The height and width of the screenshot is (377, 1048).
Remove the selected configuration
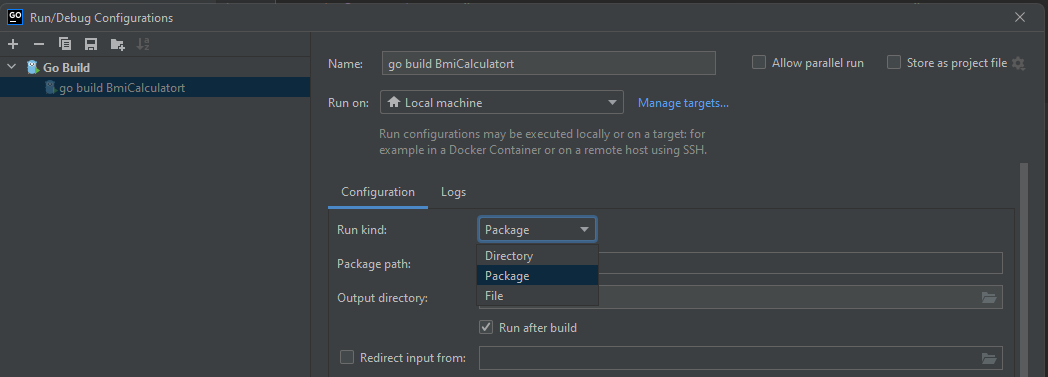tap(39, 44)
